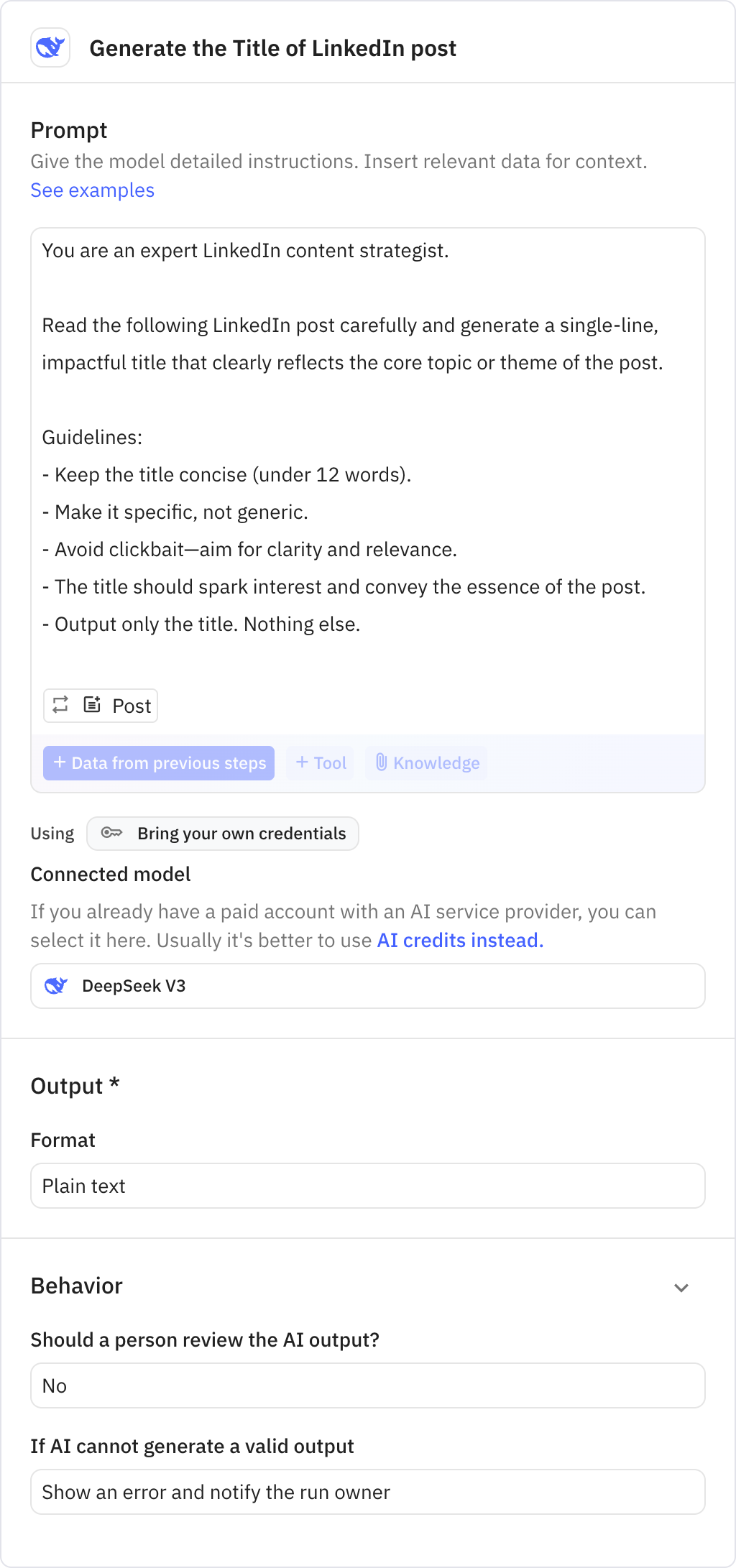The height and width of the screenshot is (1568, 736).
Task: Click the DeepSeek whale icon in the header
Action: click(x=50, y=48)
